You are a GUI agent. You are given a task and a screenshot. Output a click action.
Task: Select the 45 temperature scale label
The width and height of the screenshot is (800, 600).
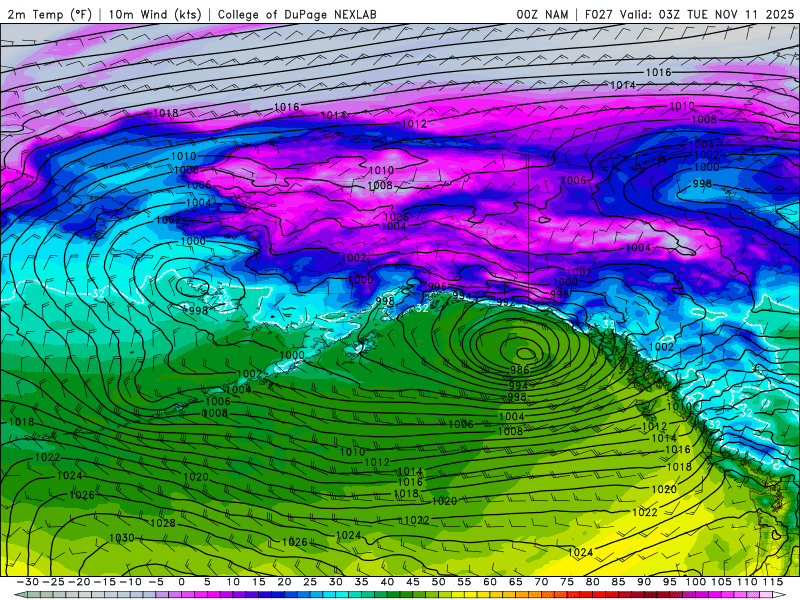pos(413,582)
